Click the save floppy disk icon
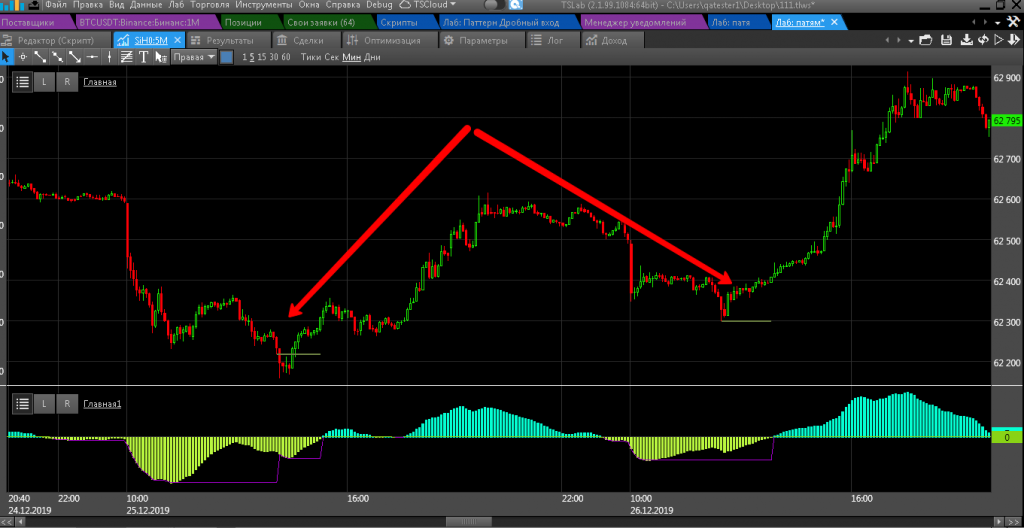The height and width of the screenshot is (528, 1024). 947,40
